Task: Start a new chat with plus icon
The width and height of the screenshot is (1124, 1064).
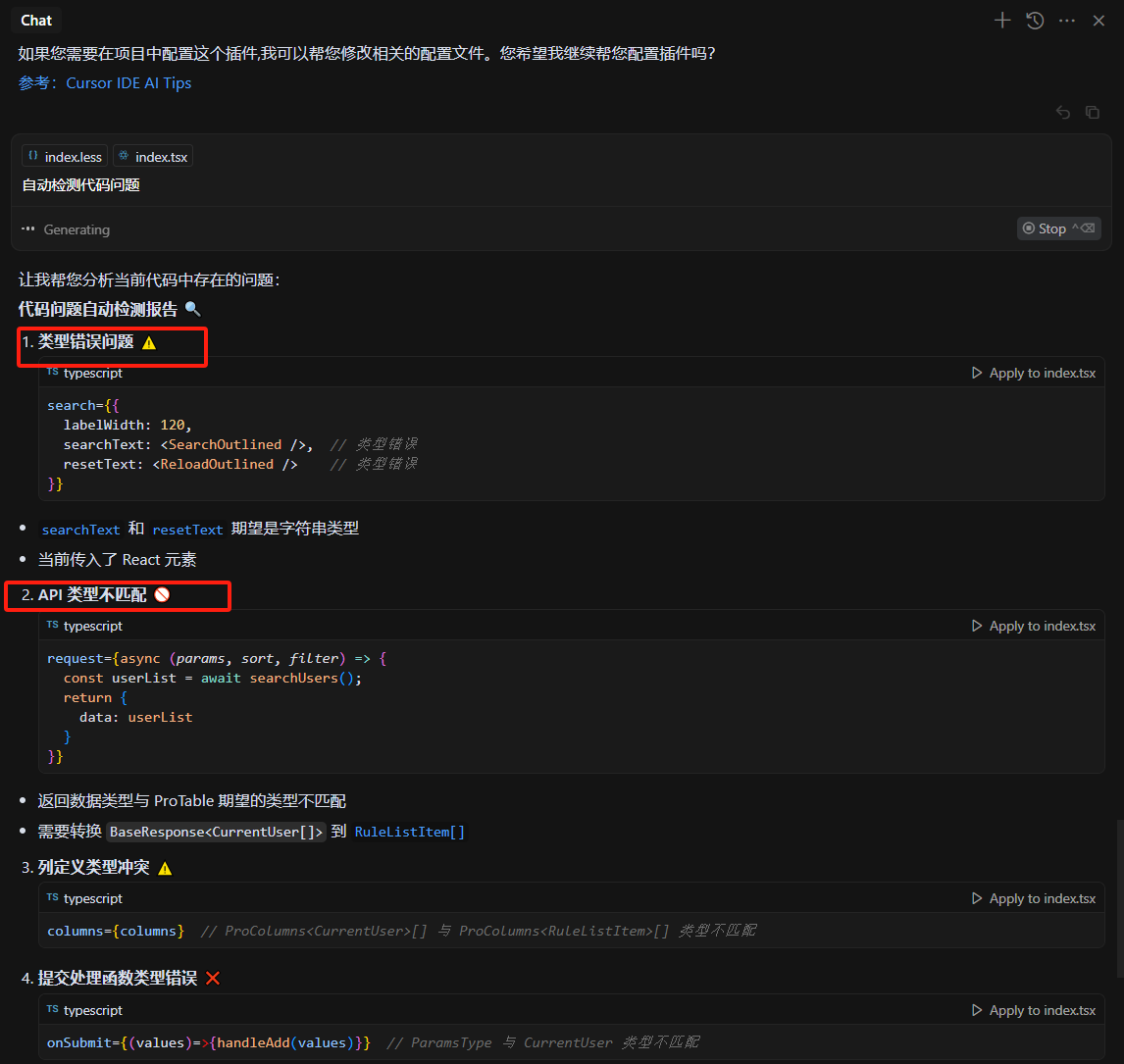Action: 1002,20
